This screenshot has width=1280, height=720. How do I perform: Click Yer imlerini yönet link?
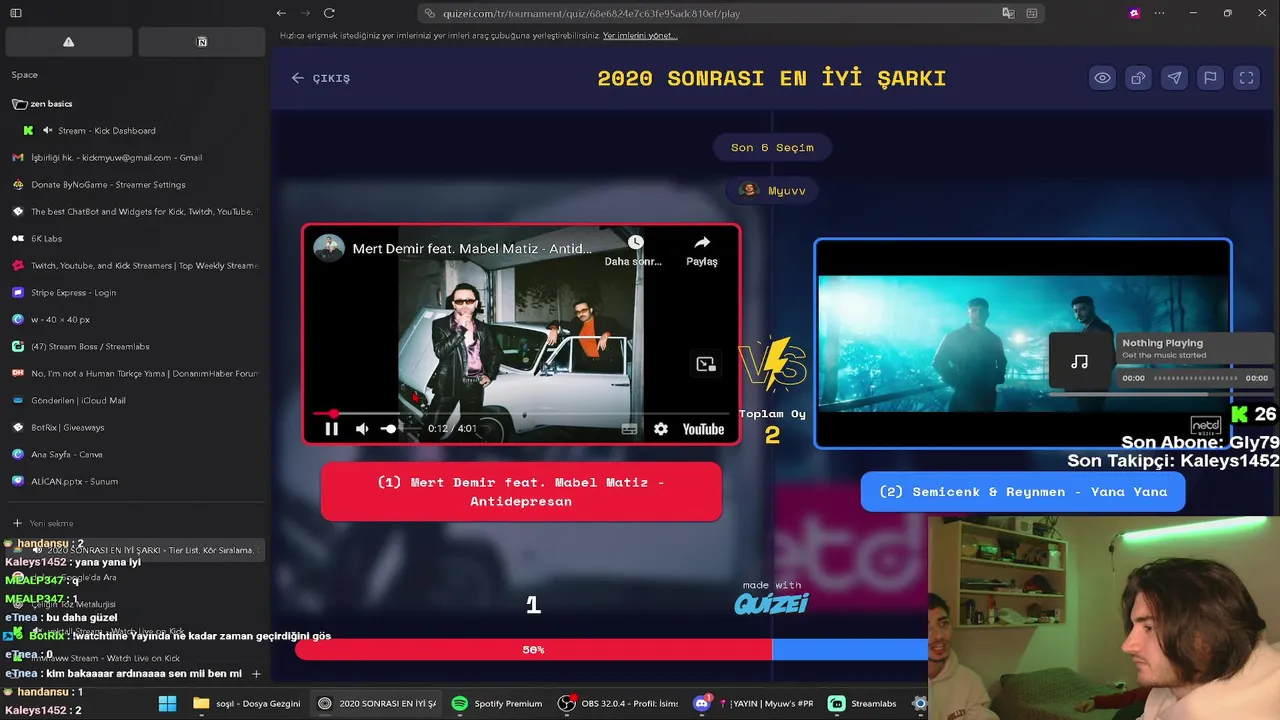click(x=640, y=36)
